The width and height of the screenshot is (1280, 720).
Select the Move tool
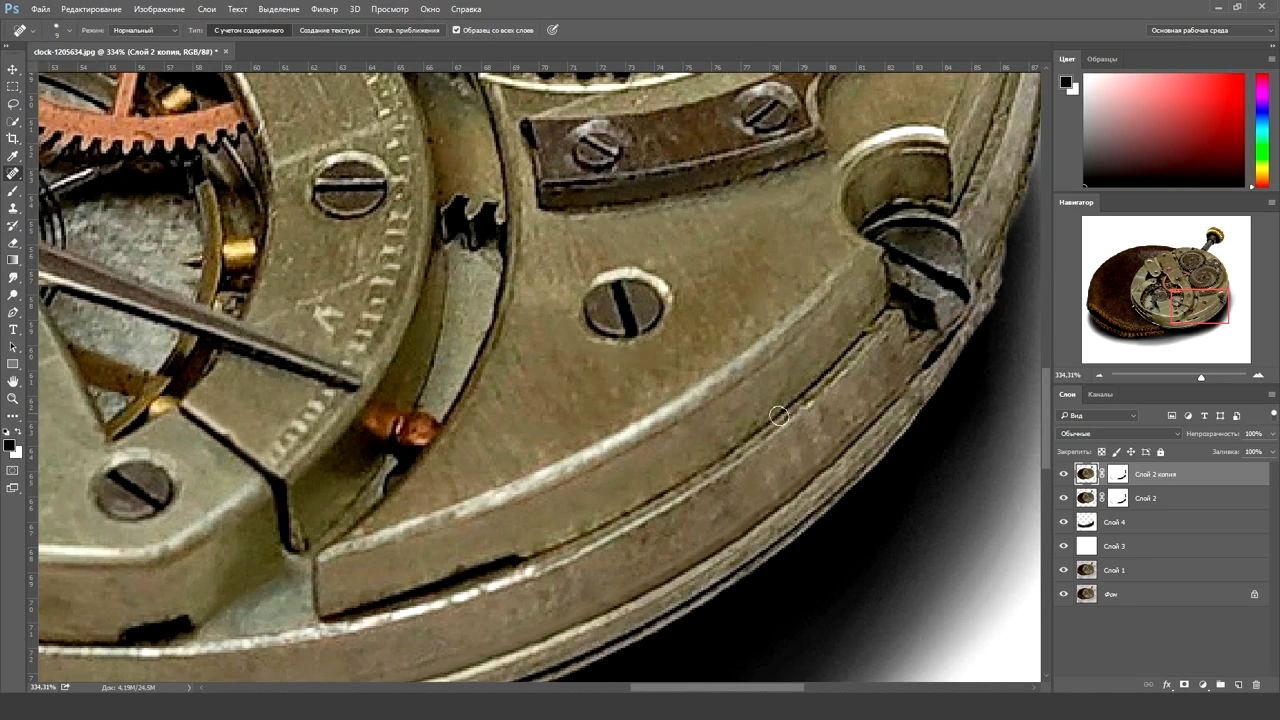tap(13, 69)
